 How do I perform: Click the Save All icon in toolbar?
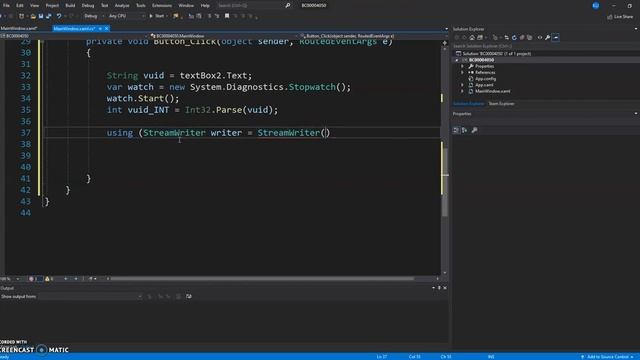(49, 16)
